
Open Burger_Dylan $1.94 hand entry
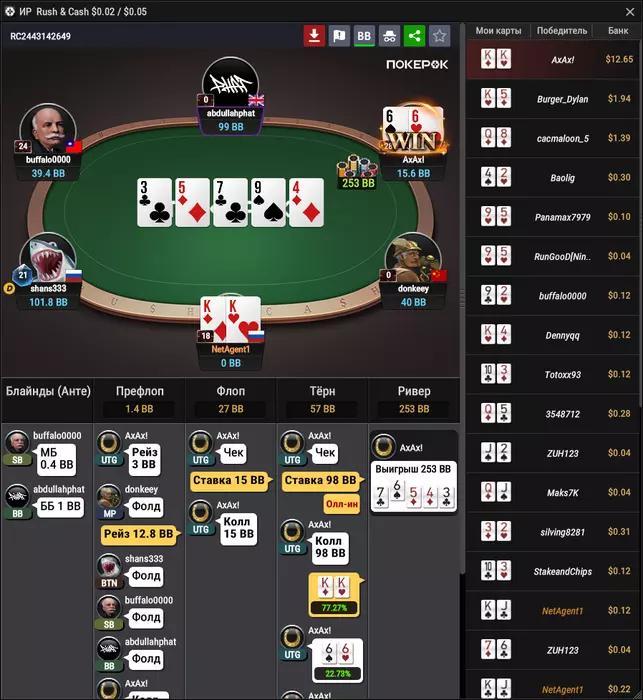point(553,99)
